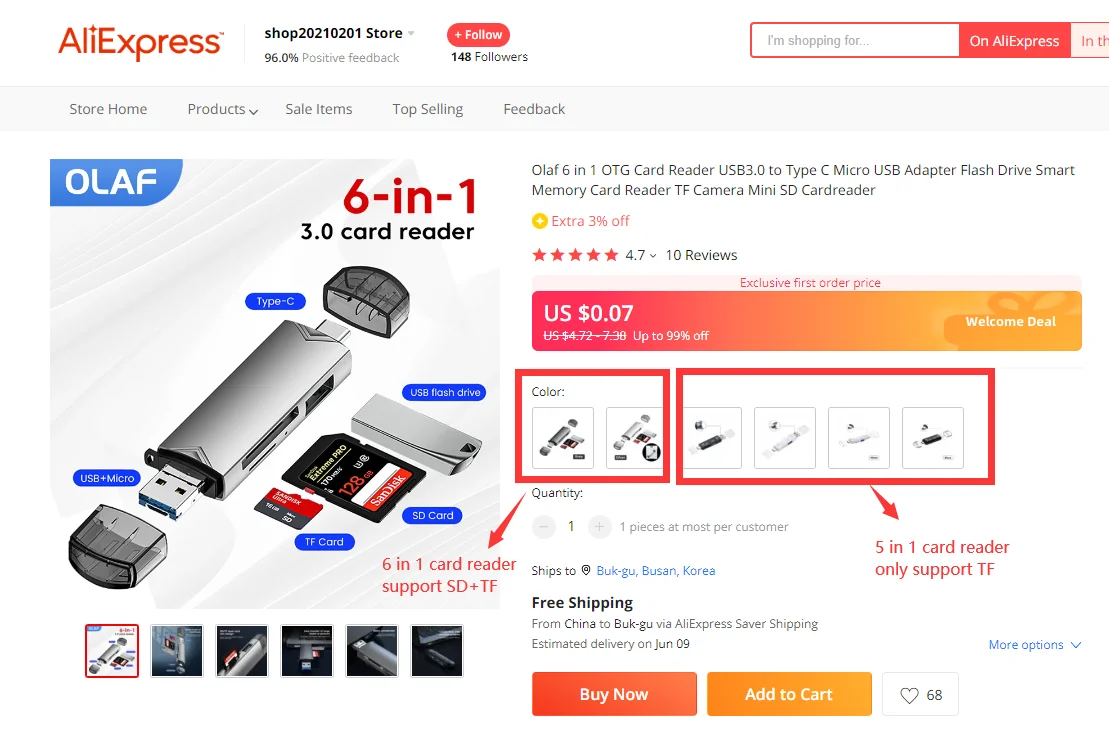Open the Sale Items tab
Image resolution: width=1109 pixels, height=736 pixels.
point(319,109)
